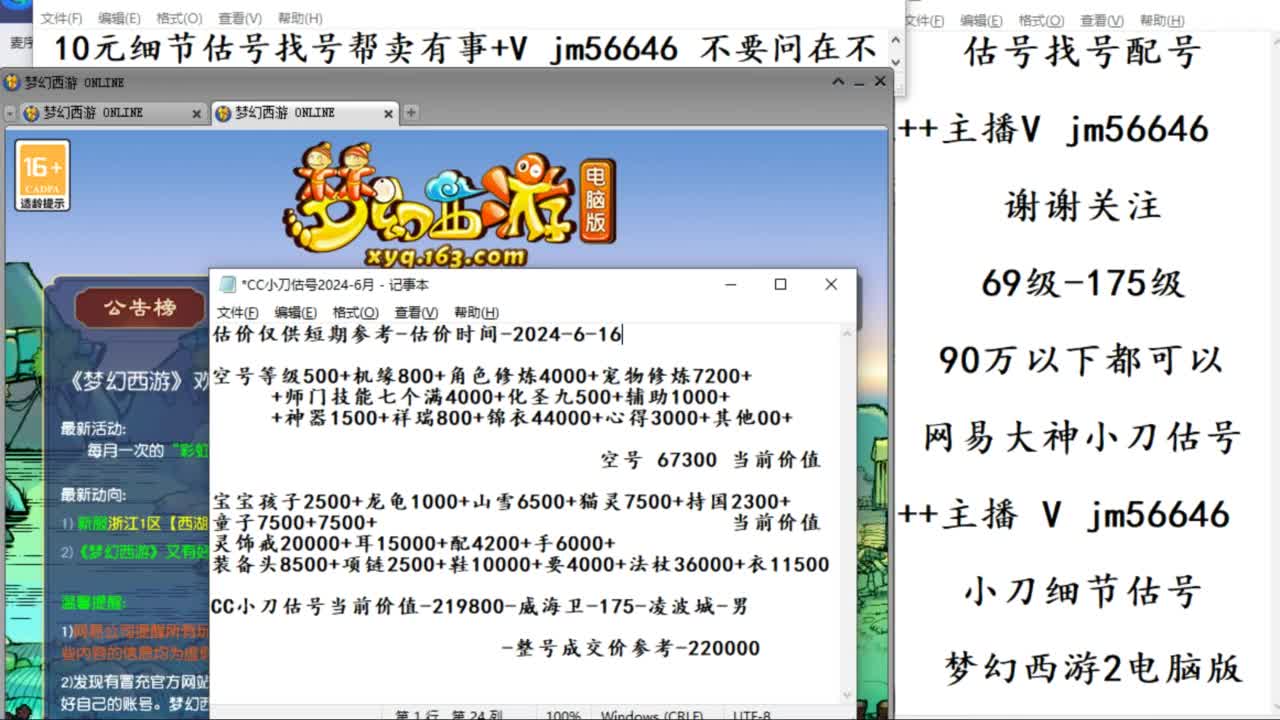
Task: Add a new game tab with plus button
Action: 410,113
